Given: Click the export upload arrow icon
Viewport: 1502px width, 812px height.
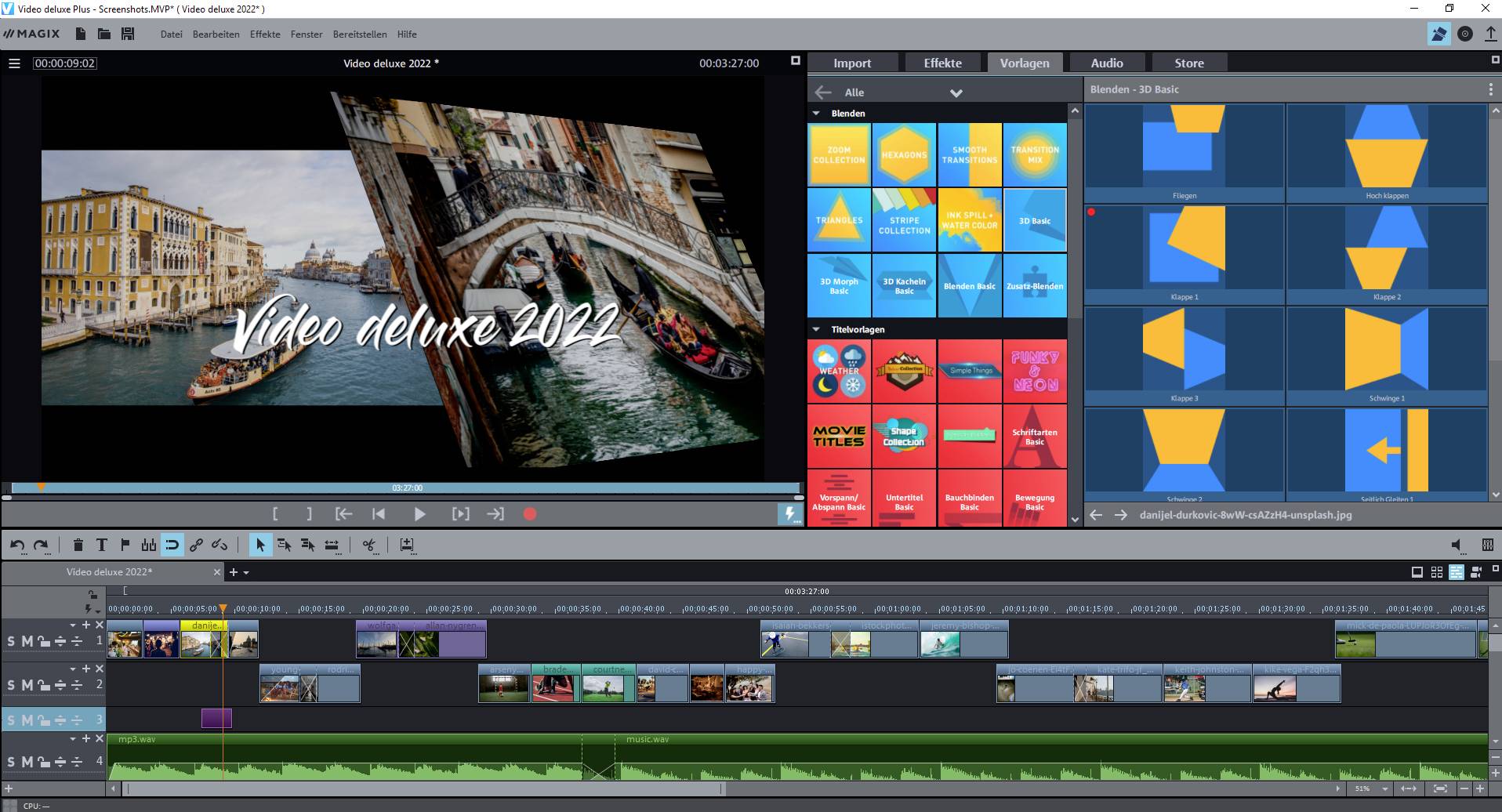Looking at the screenshot, I should pyautogui.click(x=1490, y=34).
